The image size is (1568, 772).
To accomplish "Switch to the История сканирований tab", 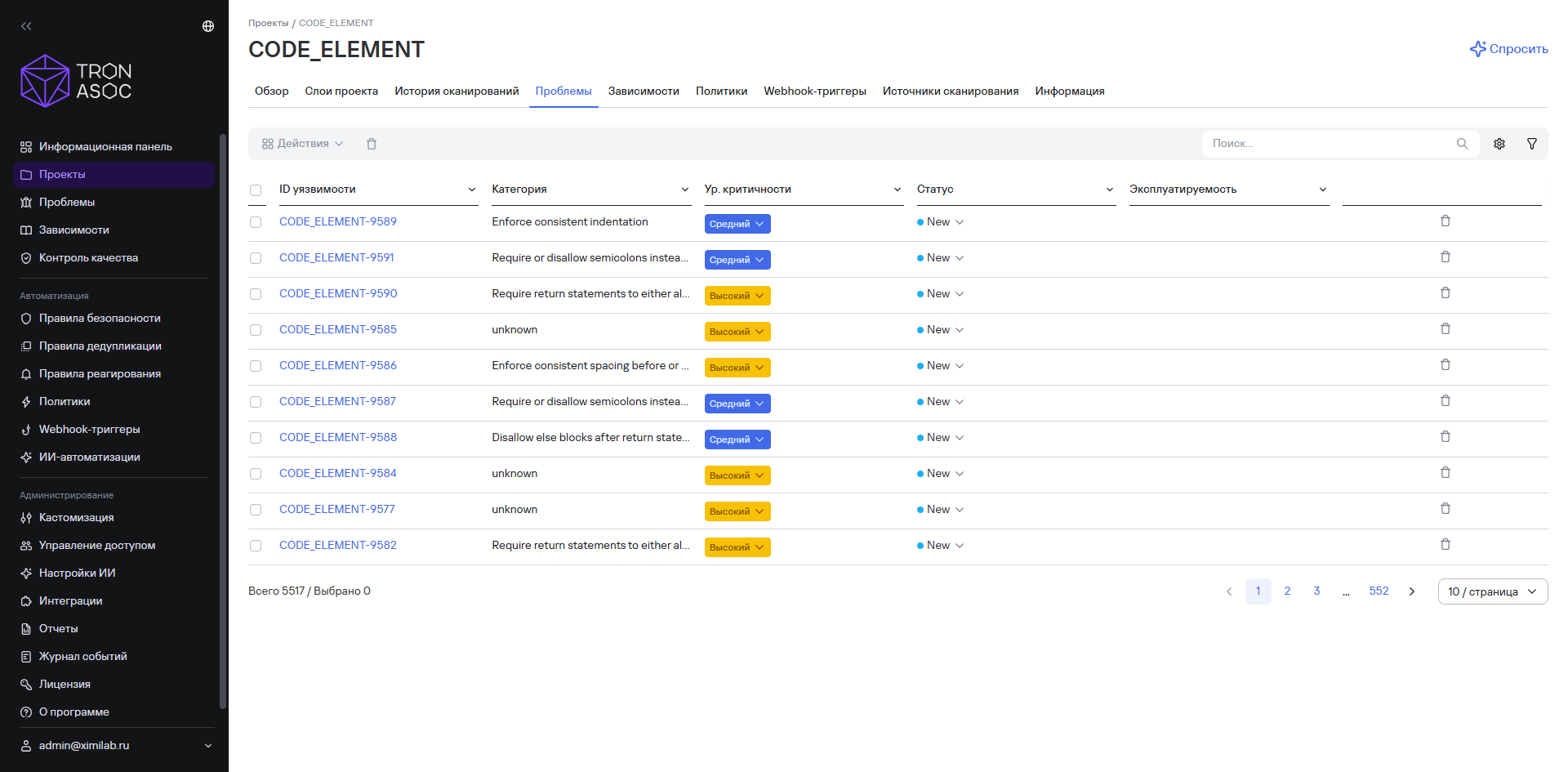I will tap(457, 91).
